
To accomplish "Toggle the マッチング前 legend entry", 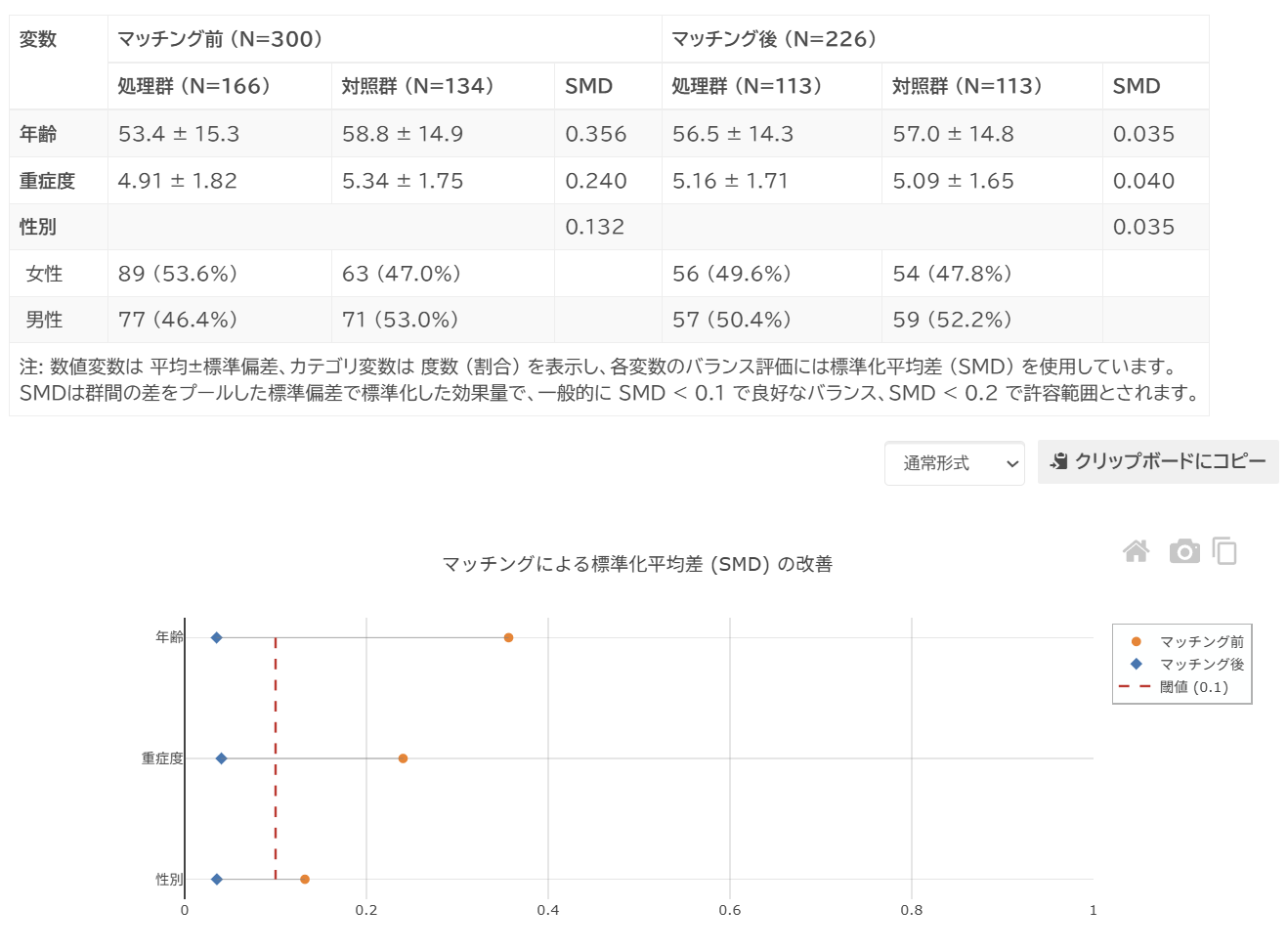I will coord(1201,642).
